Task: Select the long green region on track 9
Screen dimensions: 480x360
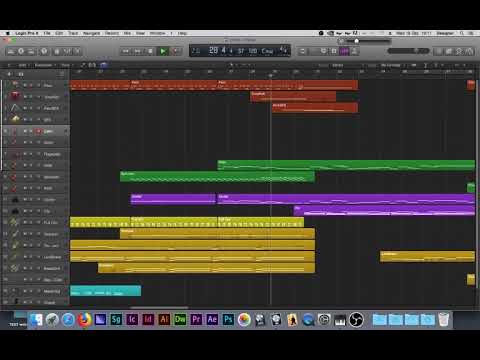Action: [x=217, y=177]
